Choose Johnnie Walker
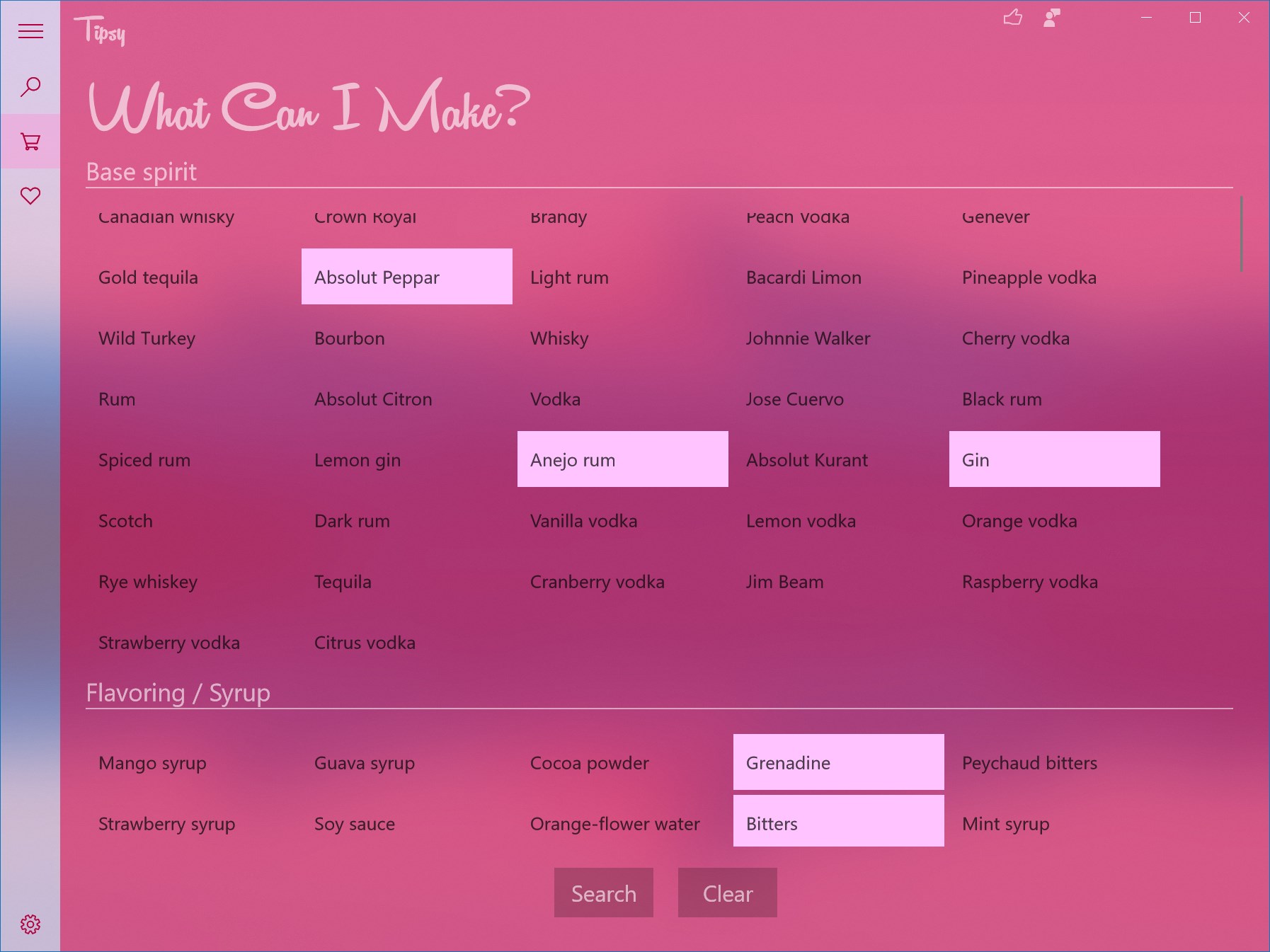 [x=839, y=338]
